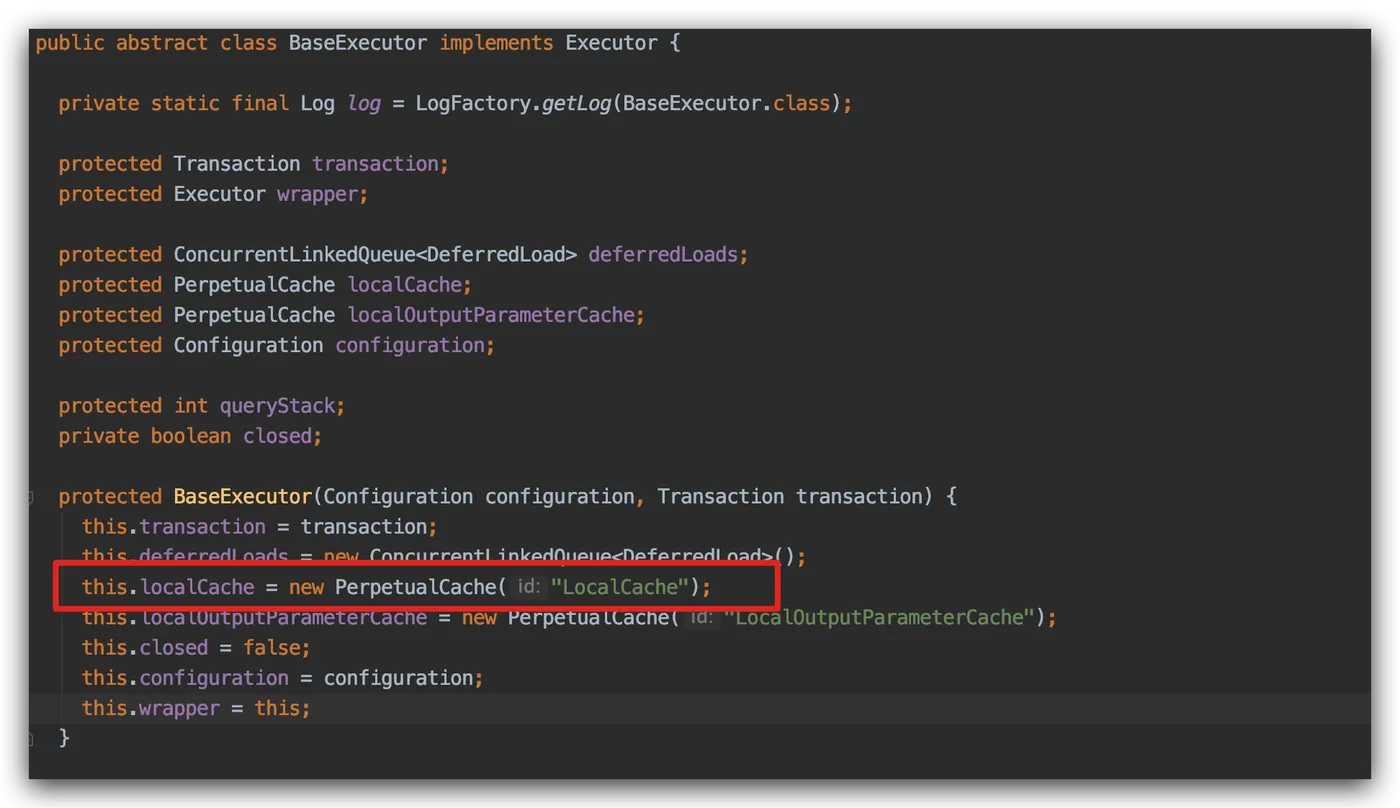
Task: Click the 'Executor' type of the wrapper field
Action: [x=220, y=194]
